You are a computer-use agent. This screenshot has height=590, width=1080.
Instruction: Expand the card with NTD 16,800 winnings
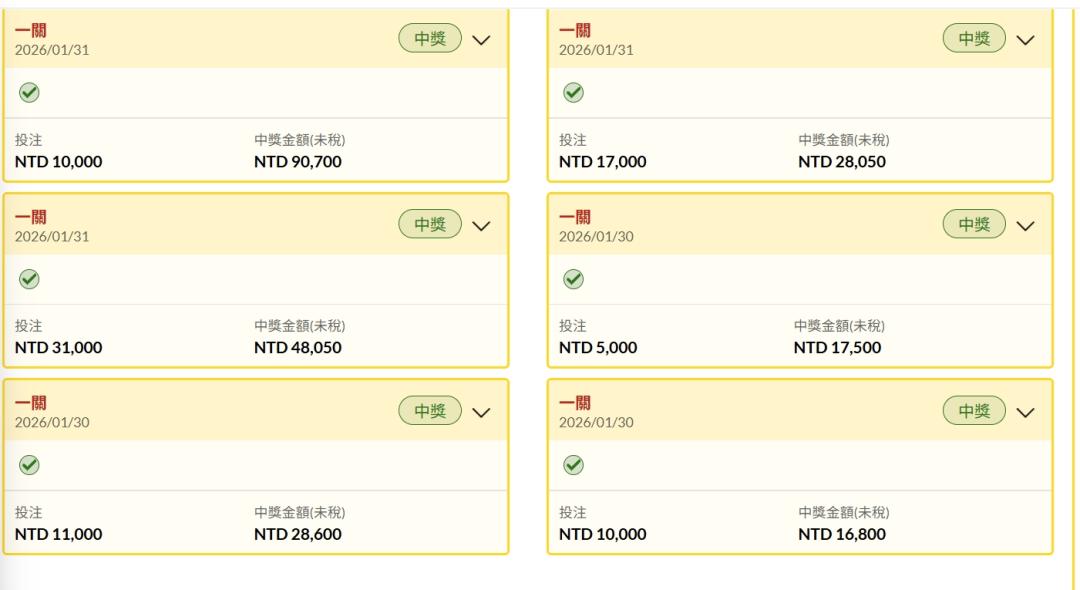tap(1025, 412)
